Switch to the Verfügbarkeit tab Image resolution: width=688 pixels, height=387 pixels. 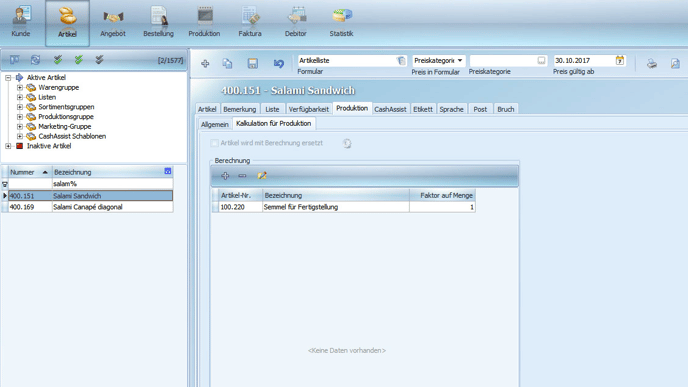(x=308, y=109)
